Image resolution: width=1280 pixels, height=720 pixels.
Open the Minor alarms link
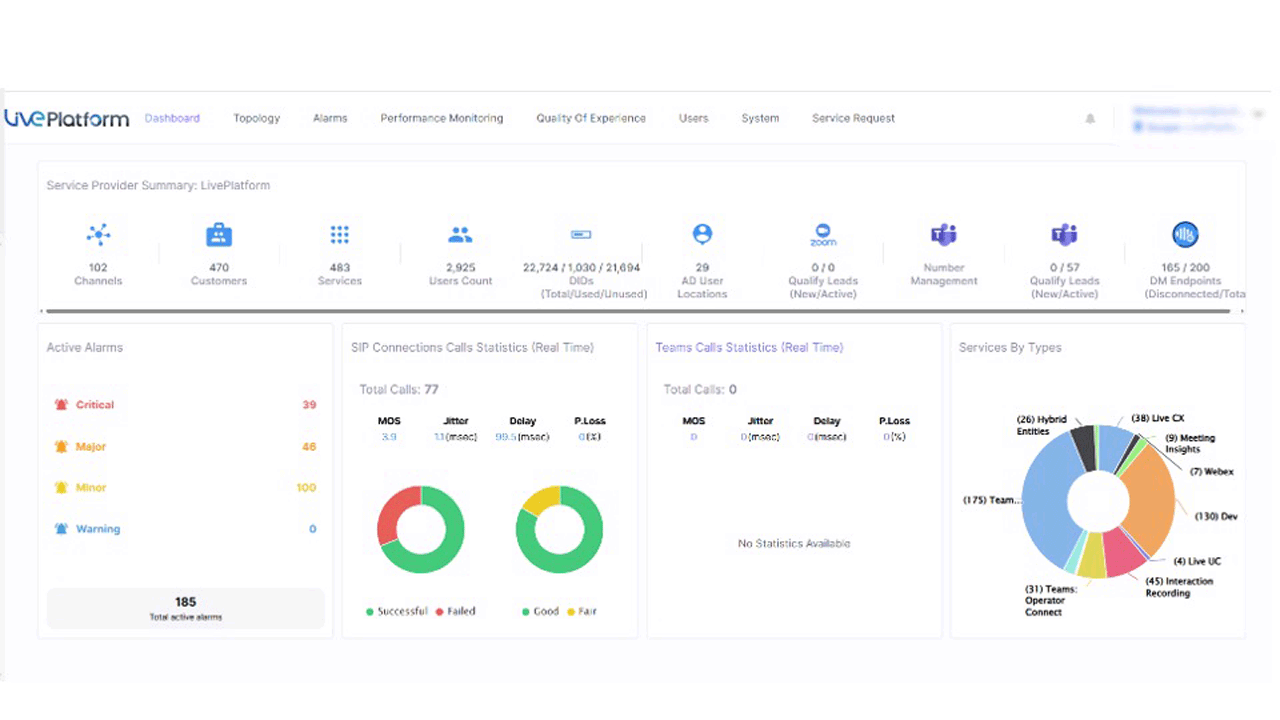tap(91, 488)
